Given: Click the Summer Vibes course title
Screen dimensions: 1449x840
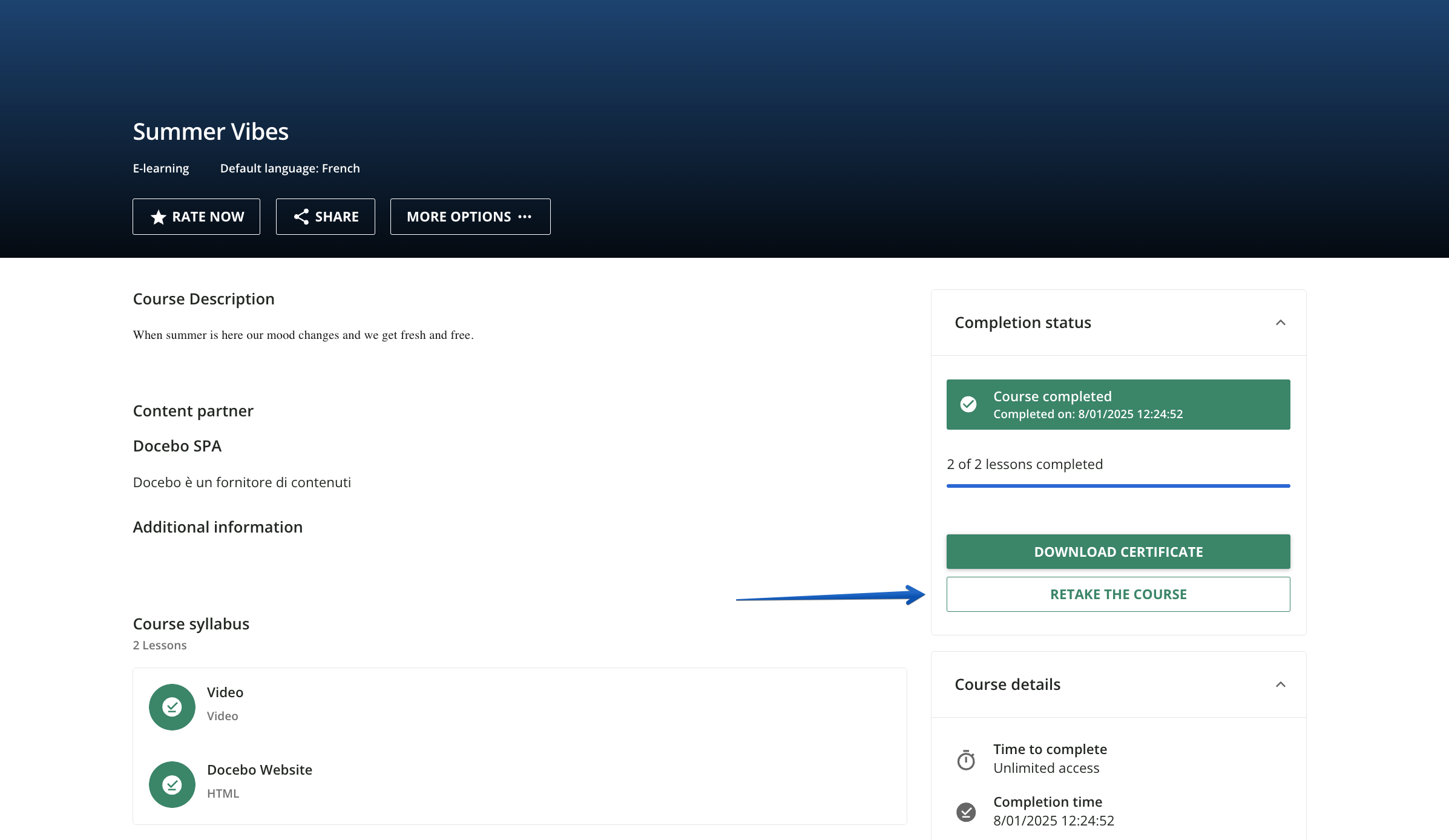Looking at the screenshot, I should point(211,132).
